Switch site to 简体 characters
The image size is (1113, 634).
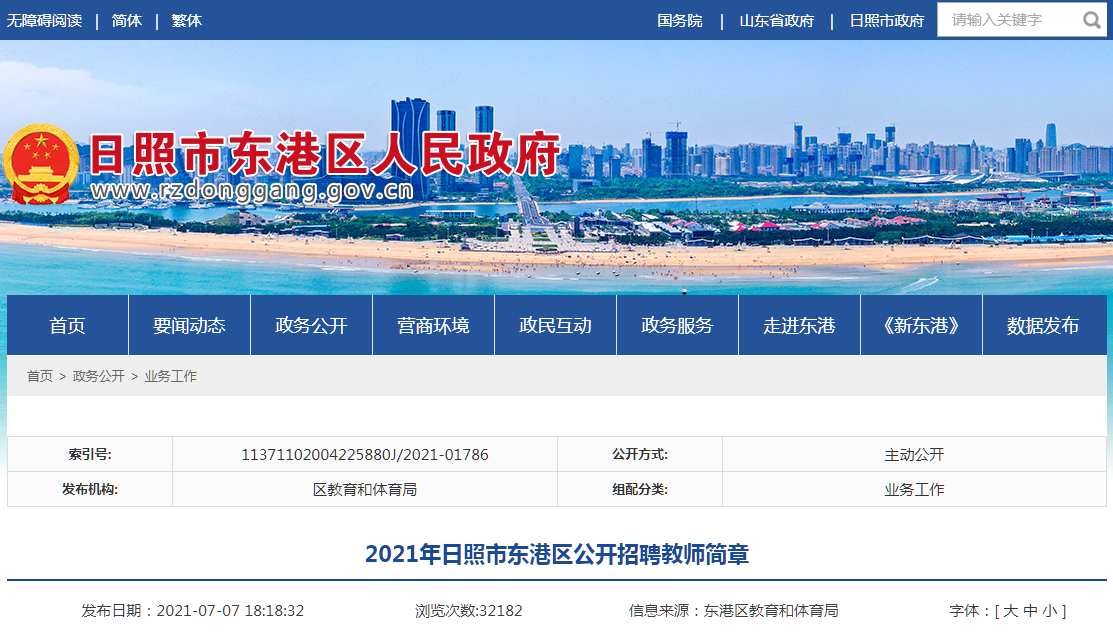[127, 19]
